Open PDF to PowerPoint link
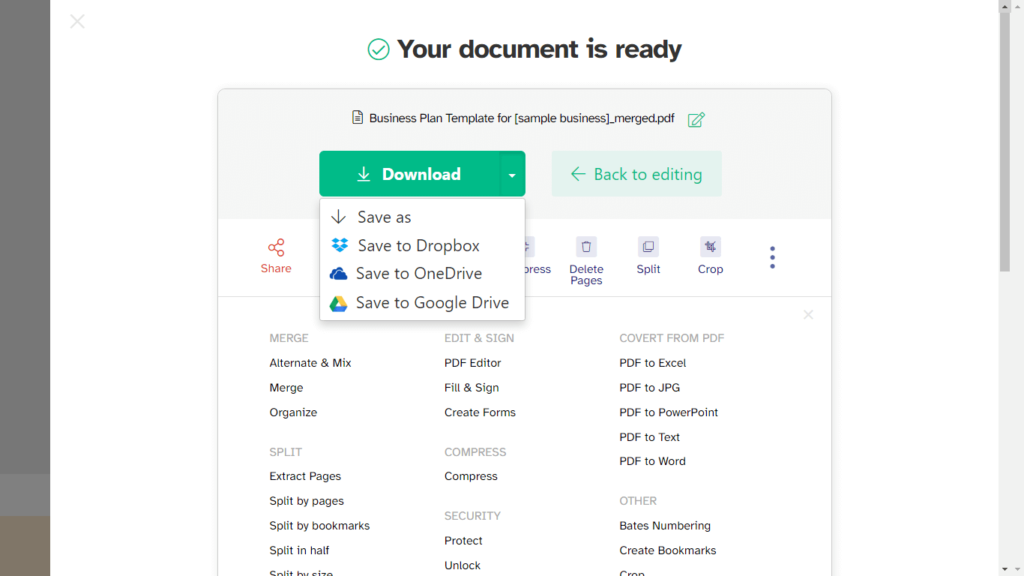Viewport: 1024px width, 576px height. click(668, 413)
